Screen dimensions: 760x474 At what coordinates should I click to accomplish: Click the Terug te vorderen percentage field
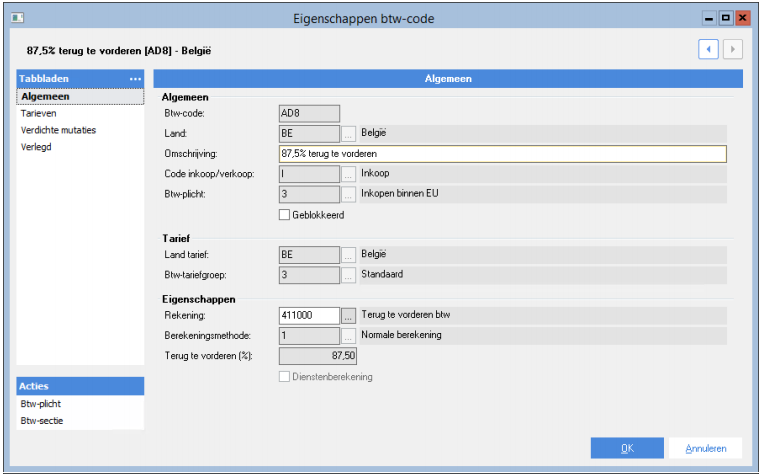click(x=318, y=356)
